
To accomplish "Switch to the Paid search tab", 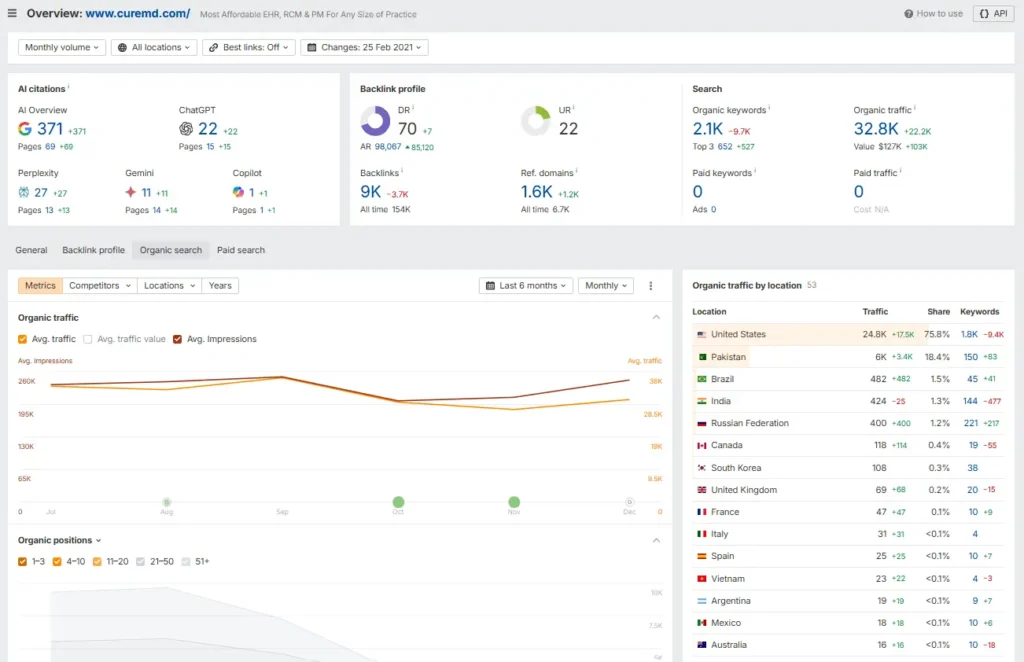I will point(240,250).
